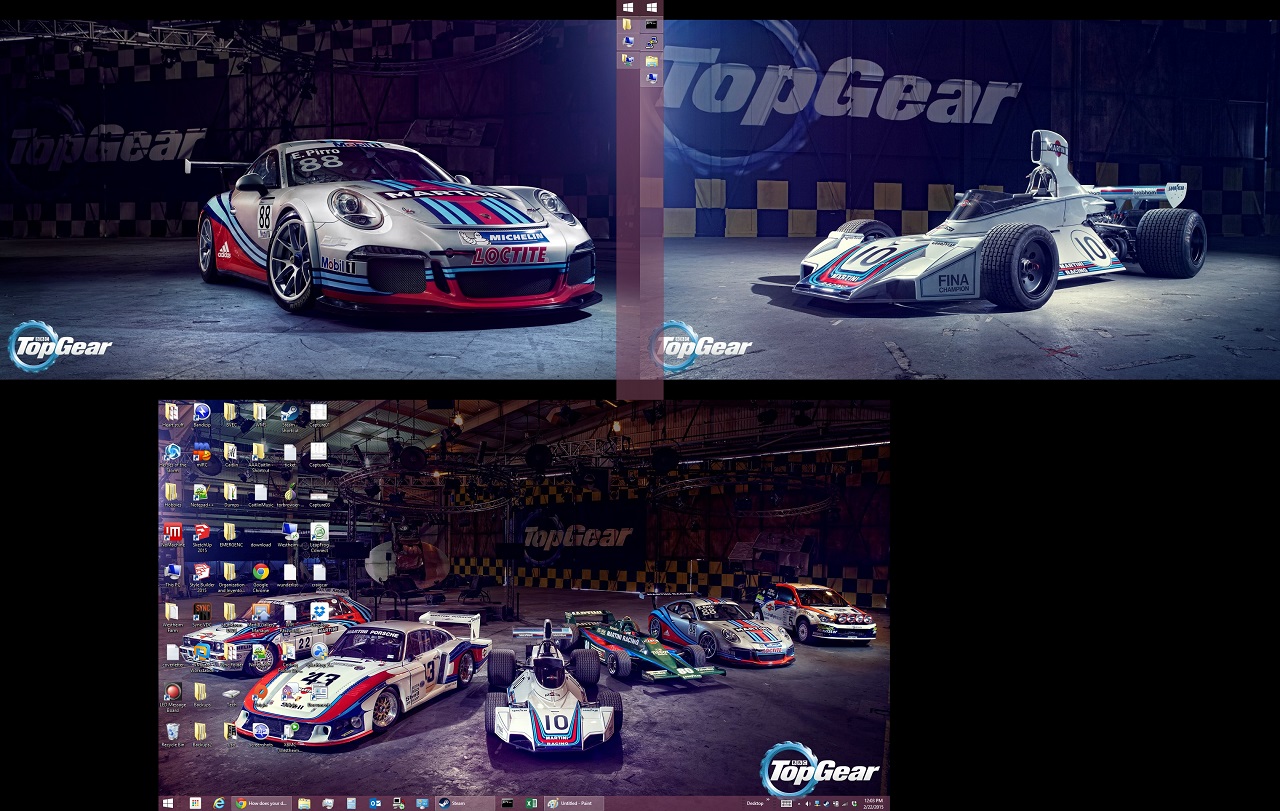
Task: Open the Heroes of the Storm shortcut
Action: pos(173,457)
